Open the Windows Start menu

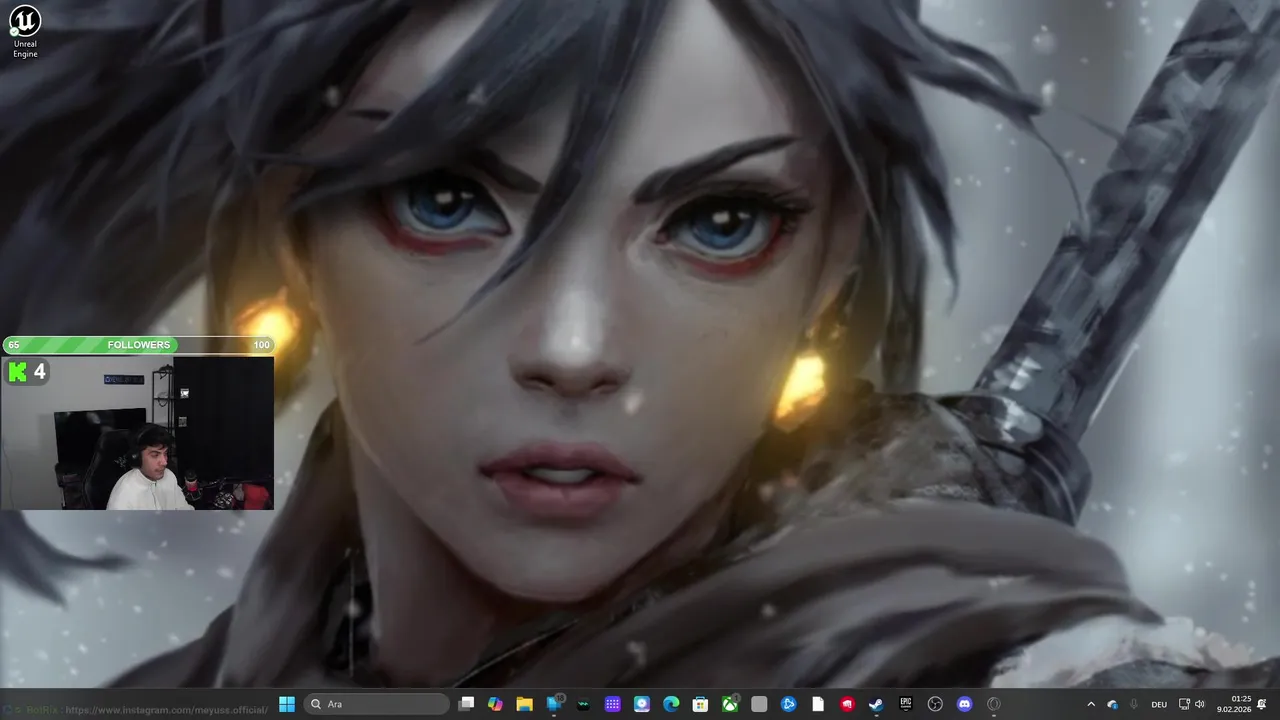pos(287,704)
